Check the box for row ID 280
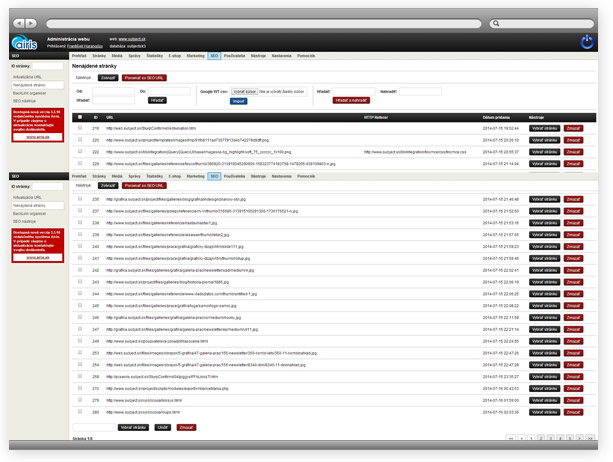 click(80, 411)
